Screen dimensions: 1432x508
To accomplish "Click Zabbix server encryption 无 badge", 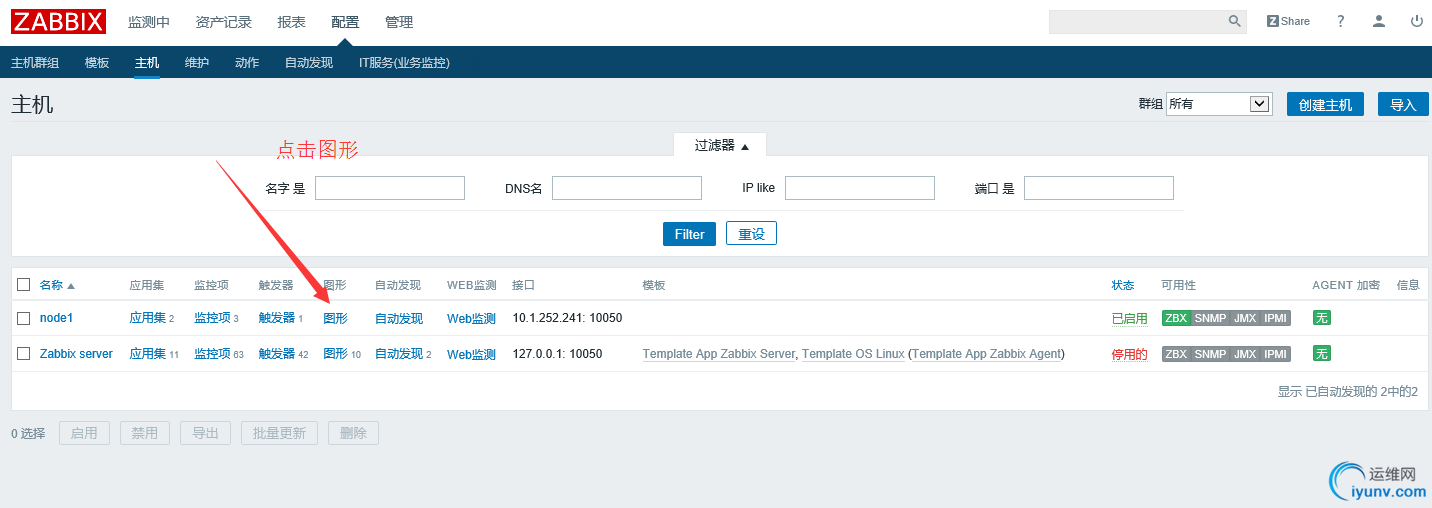I will pyautogui.click(x=1322, y=354).
